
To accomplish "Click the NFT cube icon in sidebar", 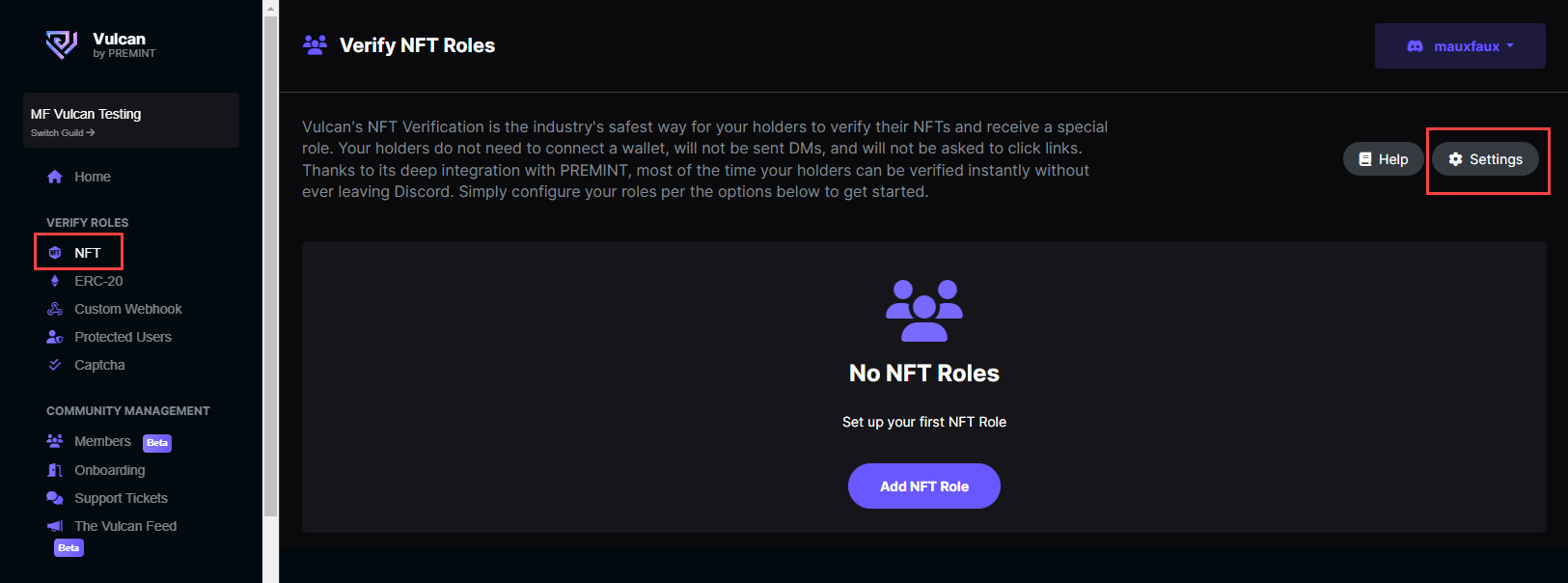I will pos(55,253).
